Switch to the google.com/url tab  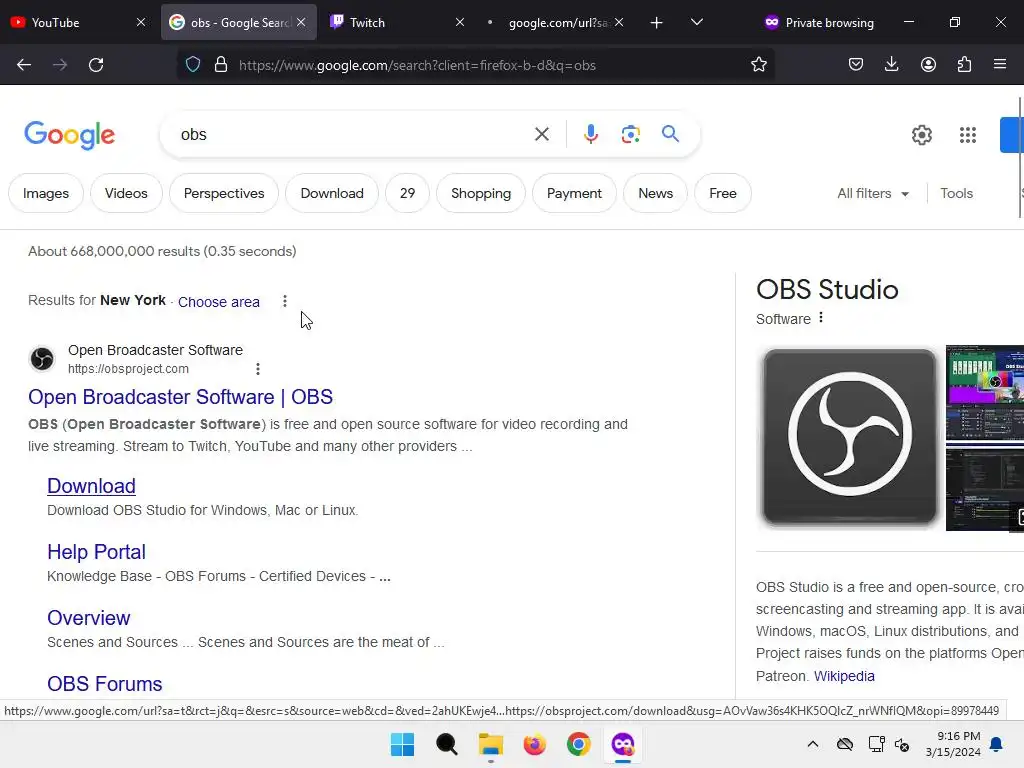pyautogui.click(x=557, y=22)
